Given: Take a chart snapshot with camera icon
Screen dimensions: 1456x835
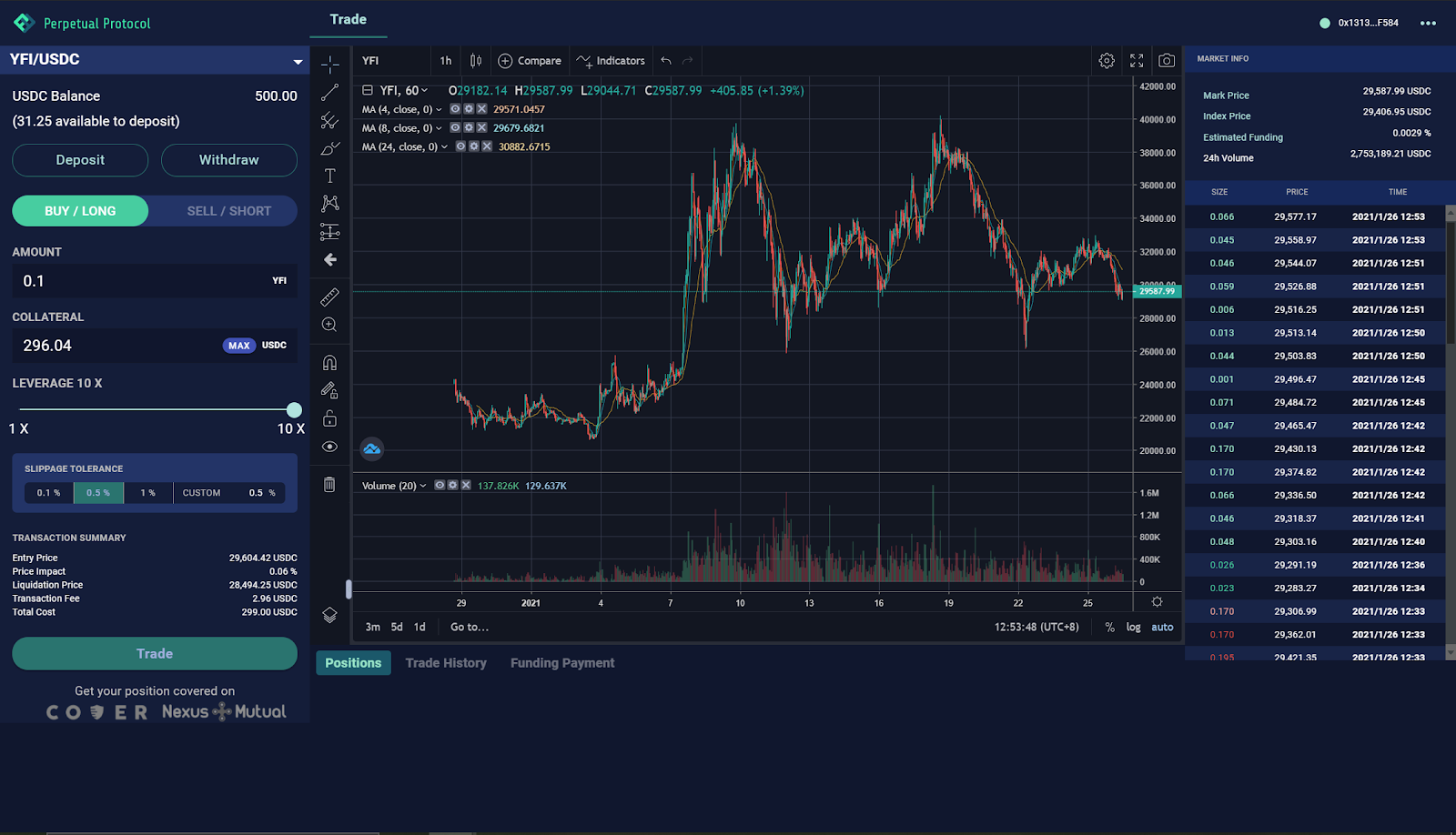Looking at the screenshot, I should tap(1167, 61).
